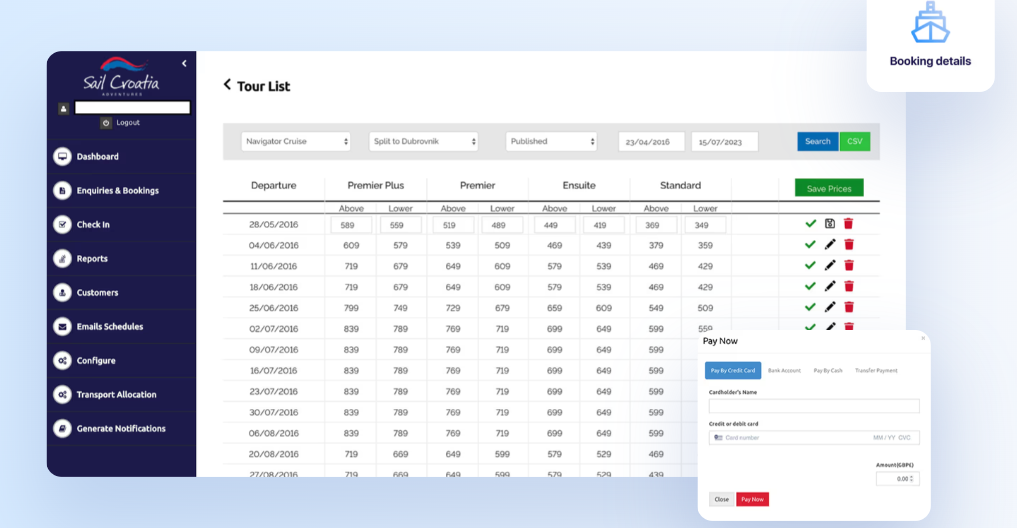1017x528 pixels.
Task: Click the delete trash icon for 04/06/2016
Action: pos(849,245)
